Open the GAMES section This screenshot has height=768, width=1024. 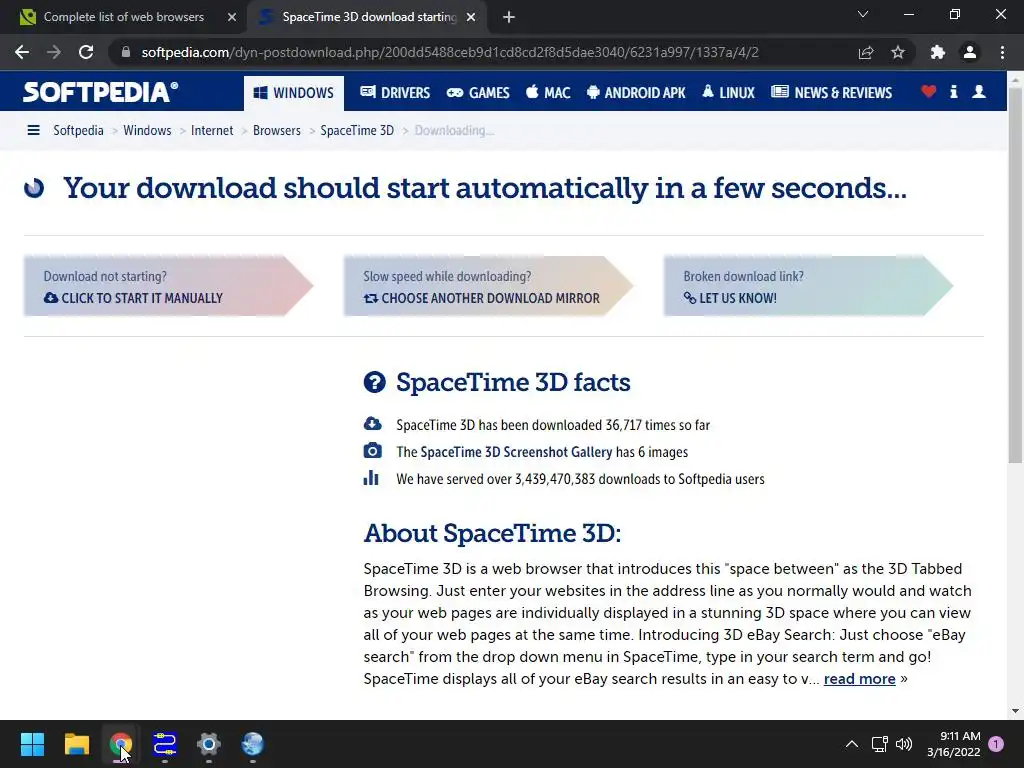(478, 93)
